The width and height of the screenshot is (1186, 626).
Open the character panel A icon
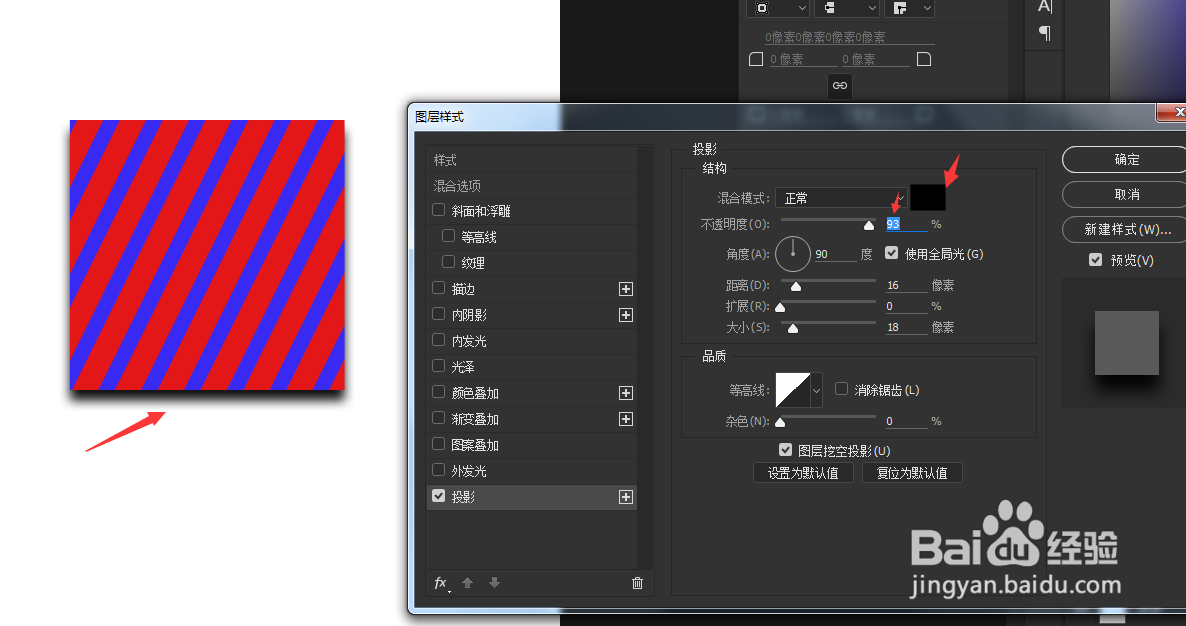1043,8
